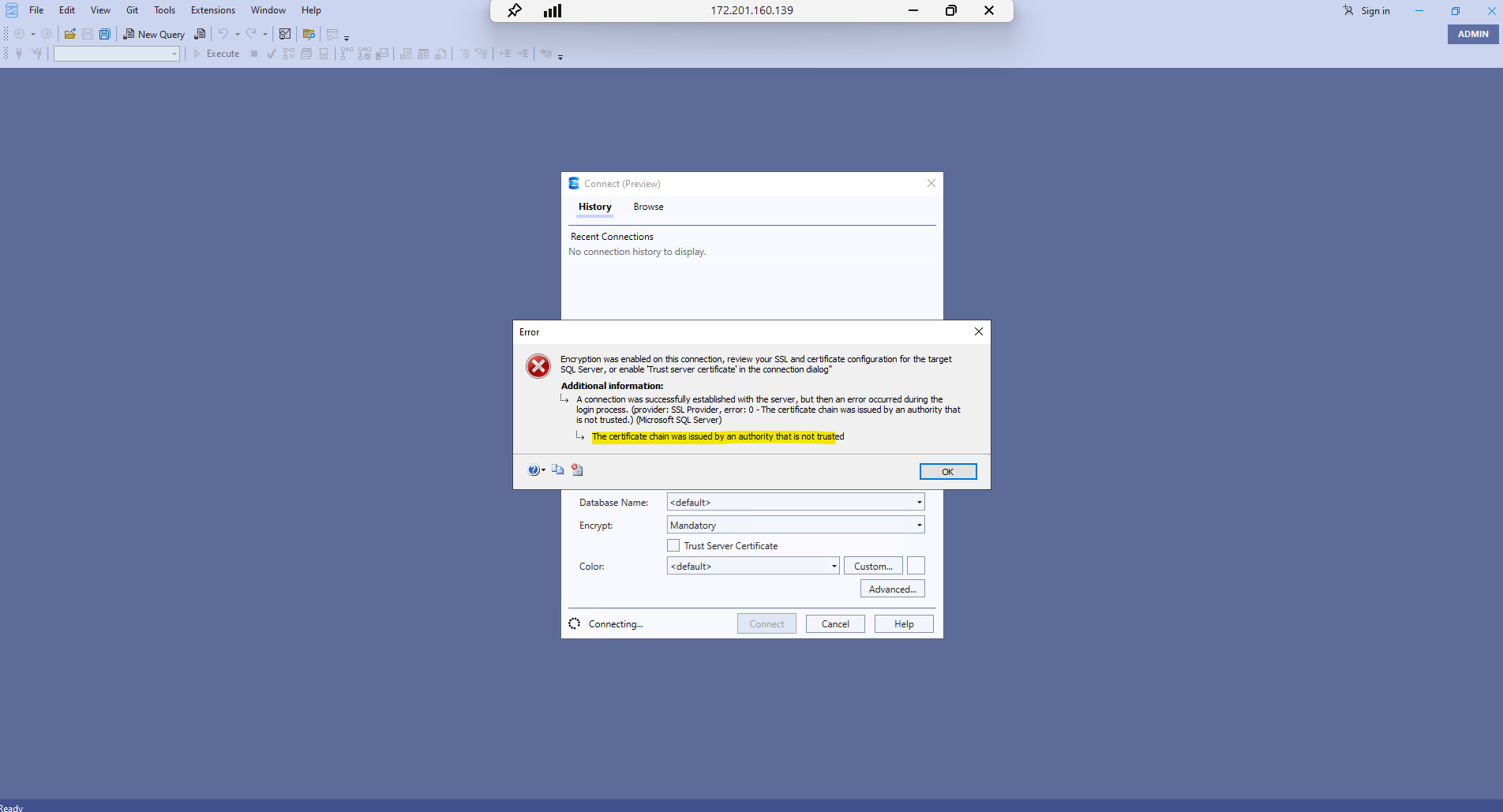
Task: Click the Display Estimated Execution Plan icon
Action: (289, 54)
